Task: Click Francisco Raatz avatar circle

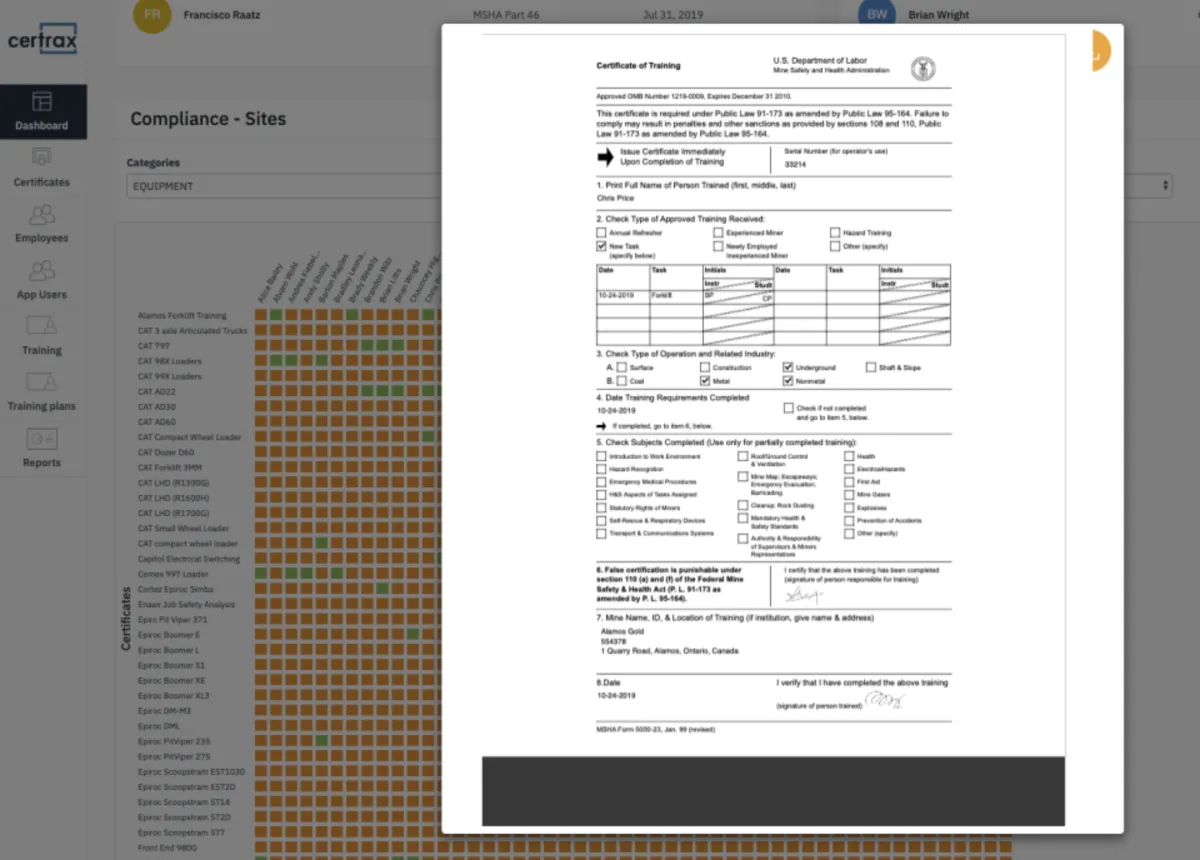Action: click(151, 16)
